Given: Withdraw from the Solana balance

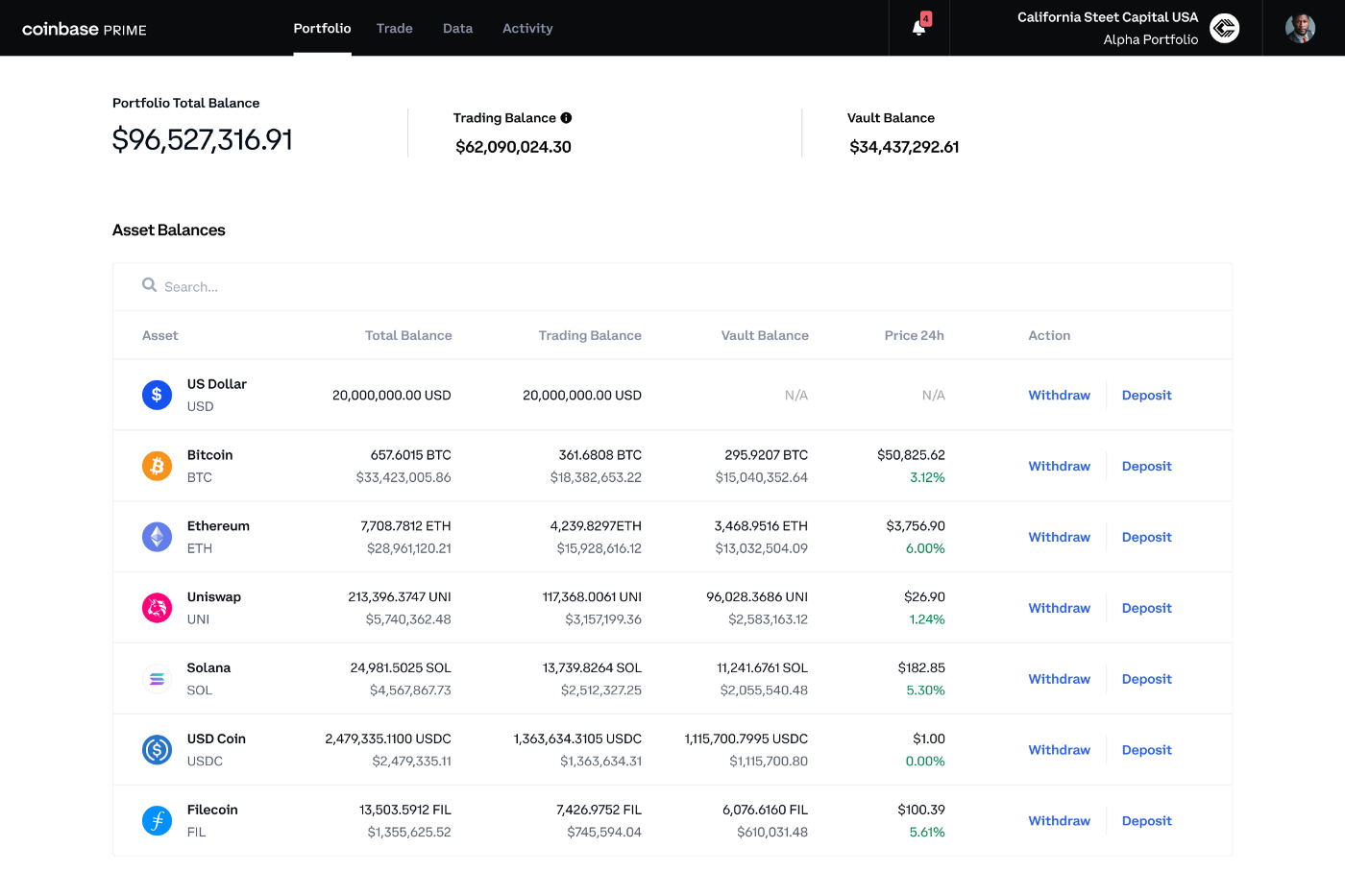Looking at the screenshot, I should pos(1059,678).
